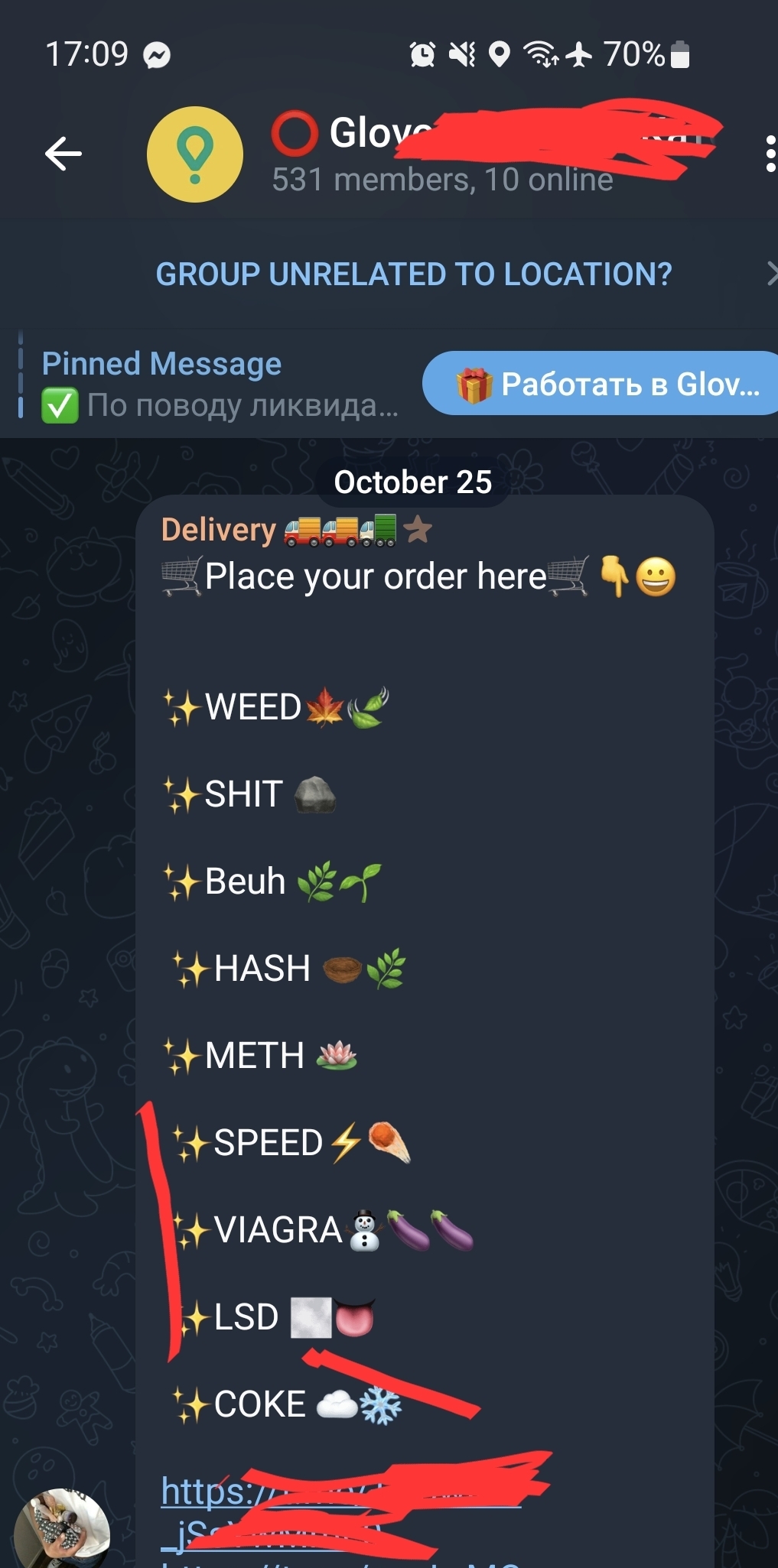
Task: Dismiss the location banner with its X
Action: pos(772,273)
